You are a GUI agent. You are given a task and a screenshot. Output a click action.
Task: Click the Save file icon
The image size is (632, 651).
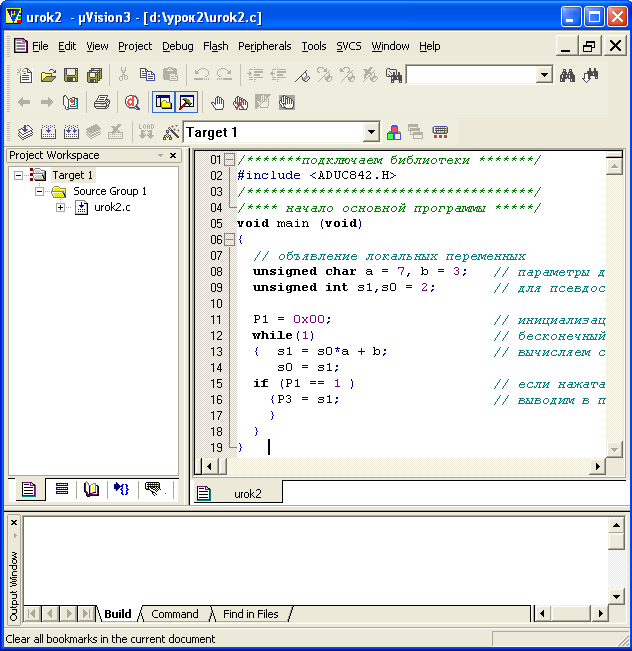71,75
